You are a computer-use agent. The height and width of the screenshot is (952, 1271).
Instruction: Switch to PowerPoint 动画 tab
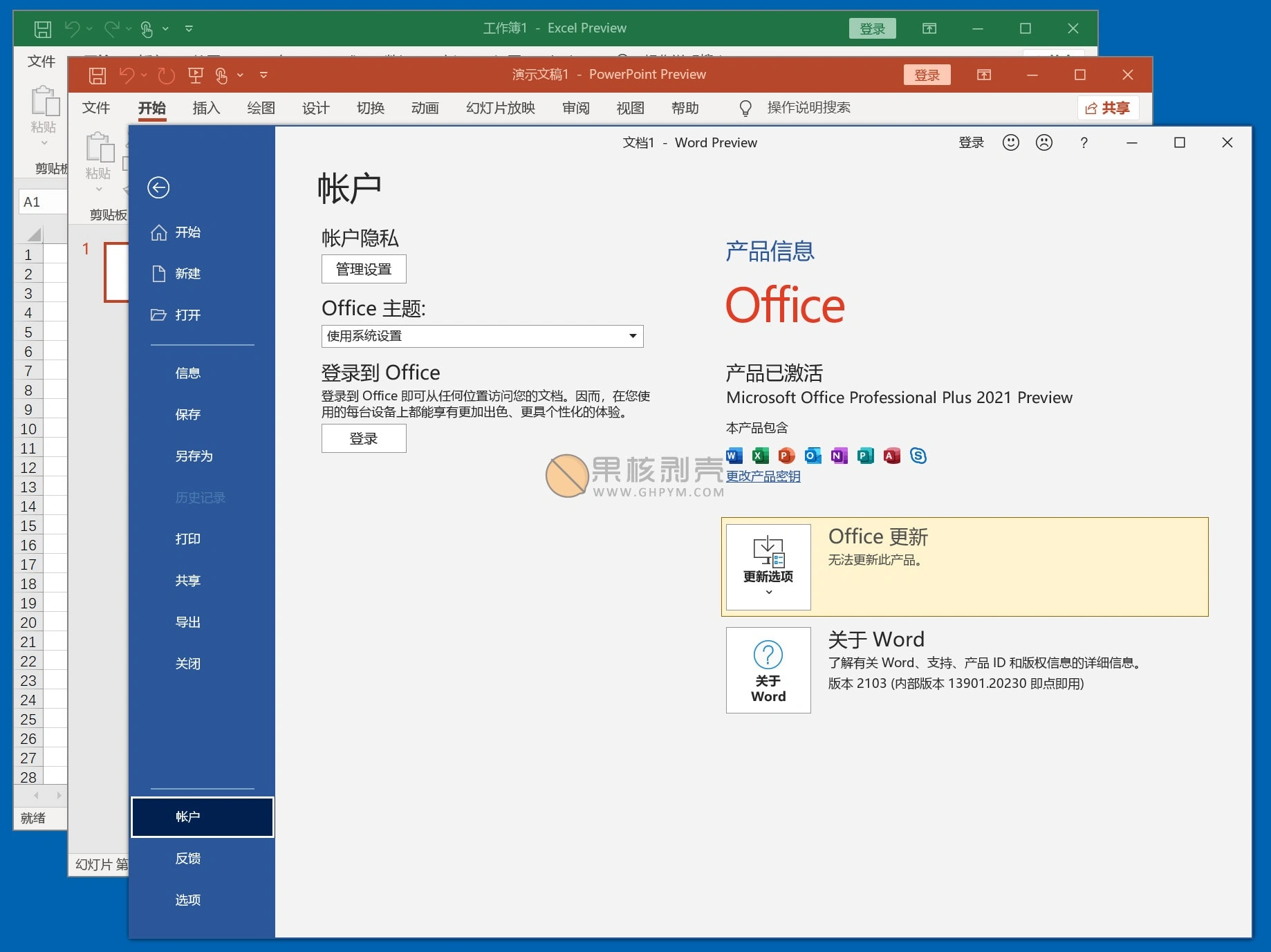pyautogui.click(x=425, y=108)
